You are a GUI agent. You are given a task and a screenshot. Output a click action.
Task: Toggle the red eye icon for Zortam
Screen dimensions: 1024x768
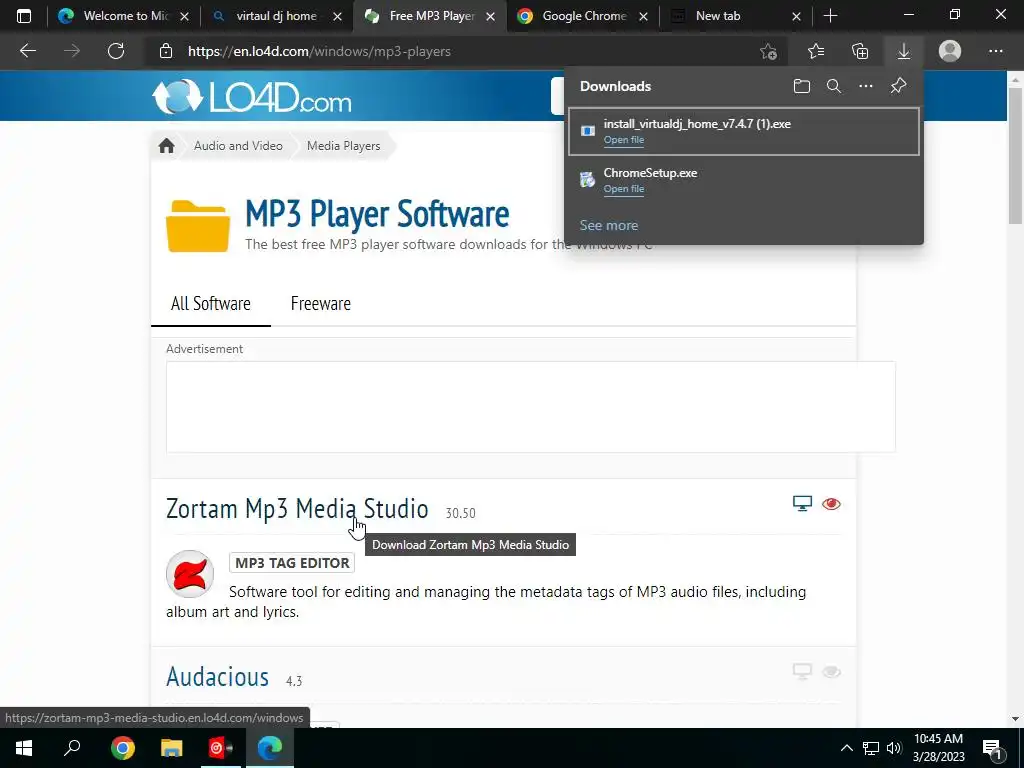(x=831, y=504)
